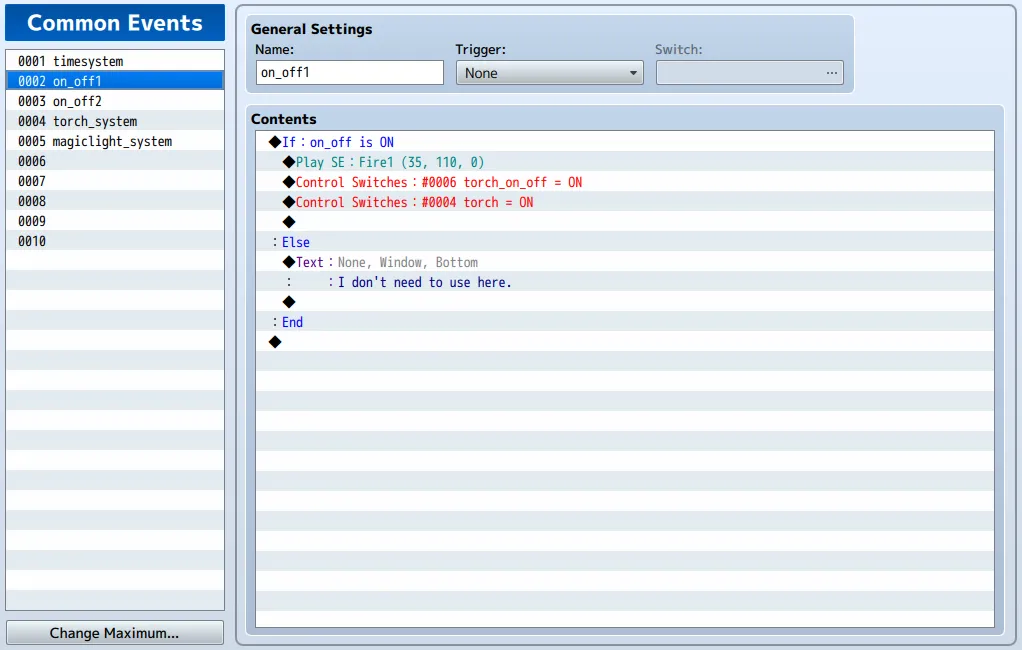This screenshot has height=650, width=1022.
Task: Select empty common event 0010
Action: pyautogui.click(x=115, y=241)
